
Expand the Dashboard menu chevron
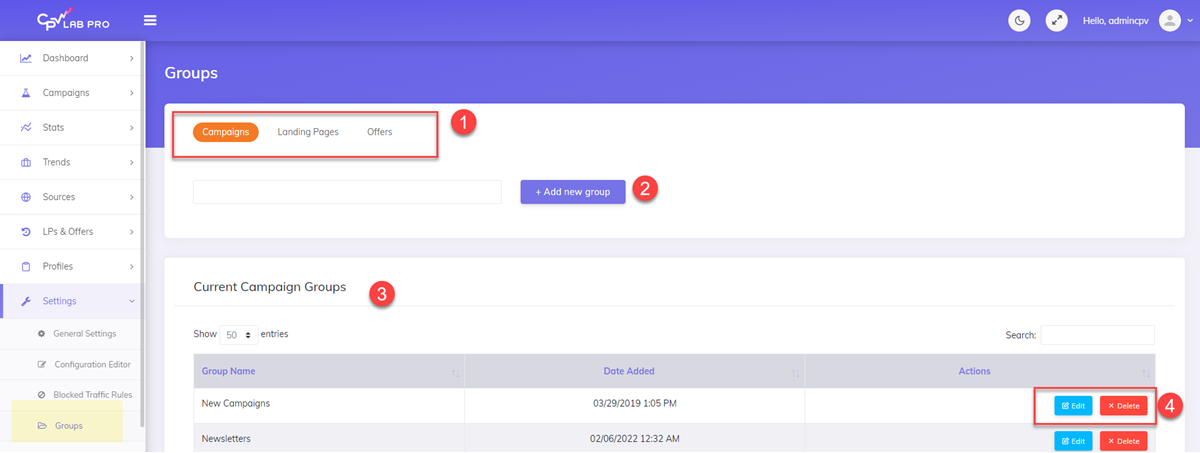[132, 58]
